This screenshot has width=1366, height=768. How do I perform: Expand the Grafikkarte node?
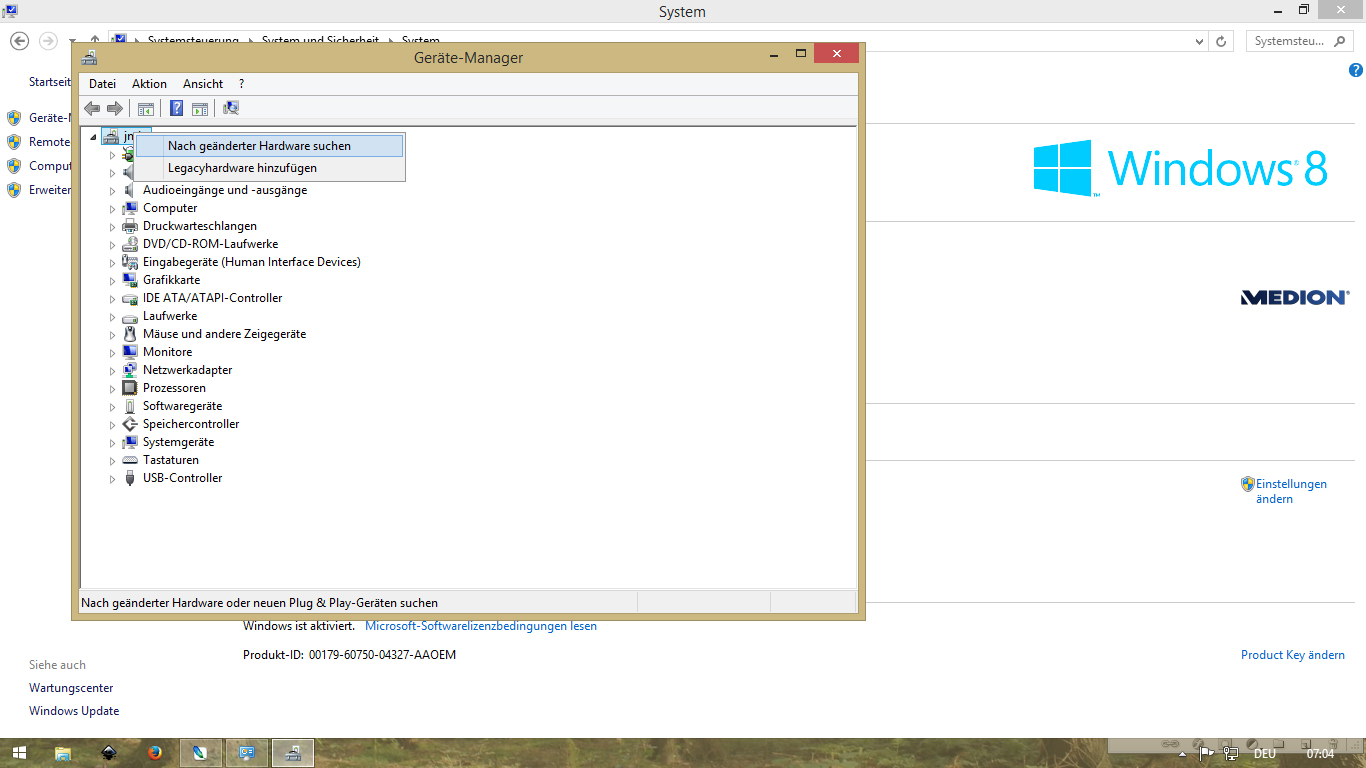[113, 280]
